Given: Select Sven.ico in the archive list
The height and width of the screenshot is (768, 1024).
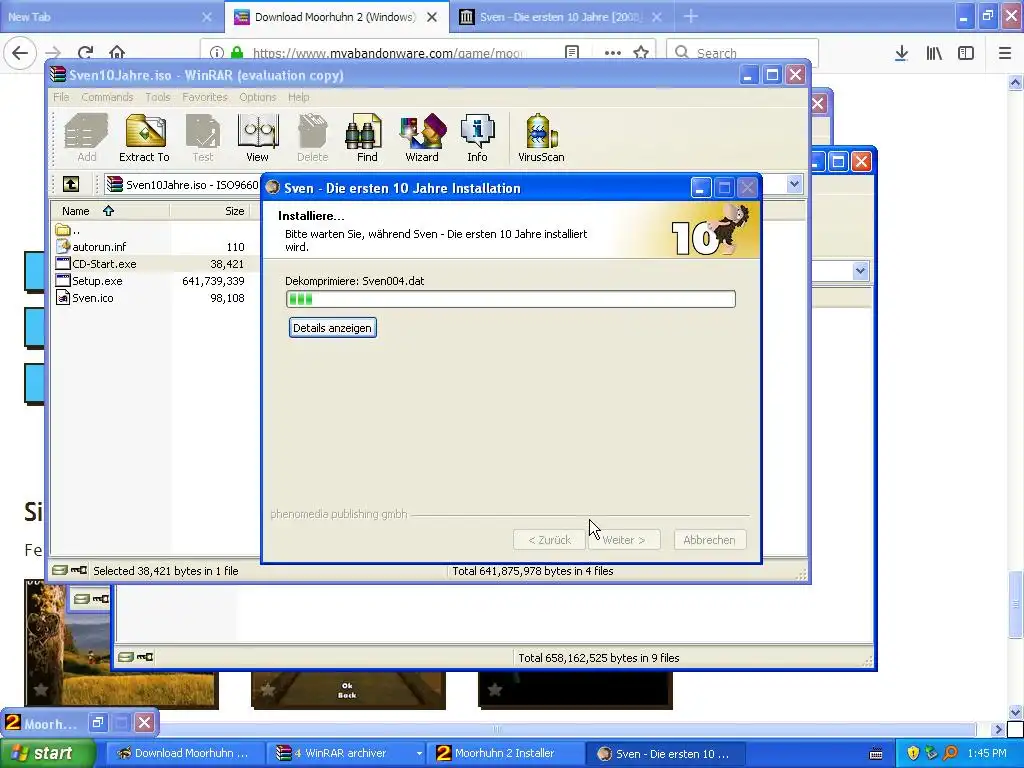Looking at the screenshot, I should coord(92,298).
